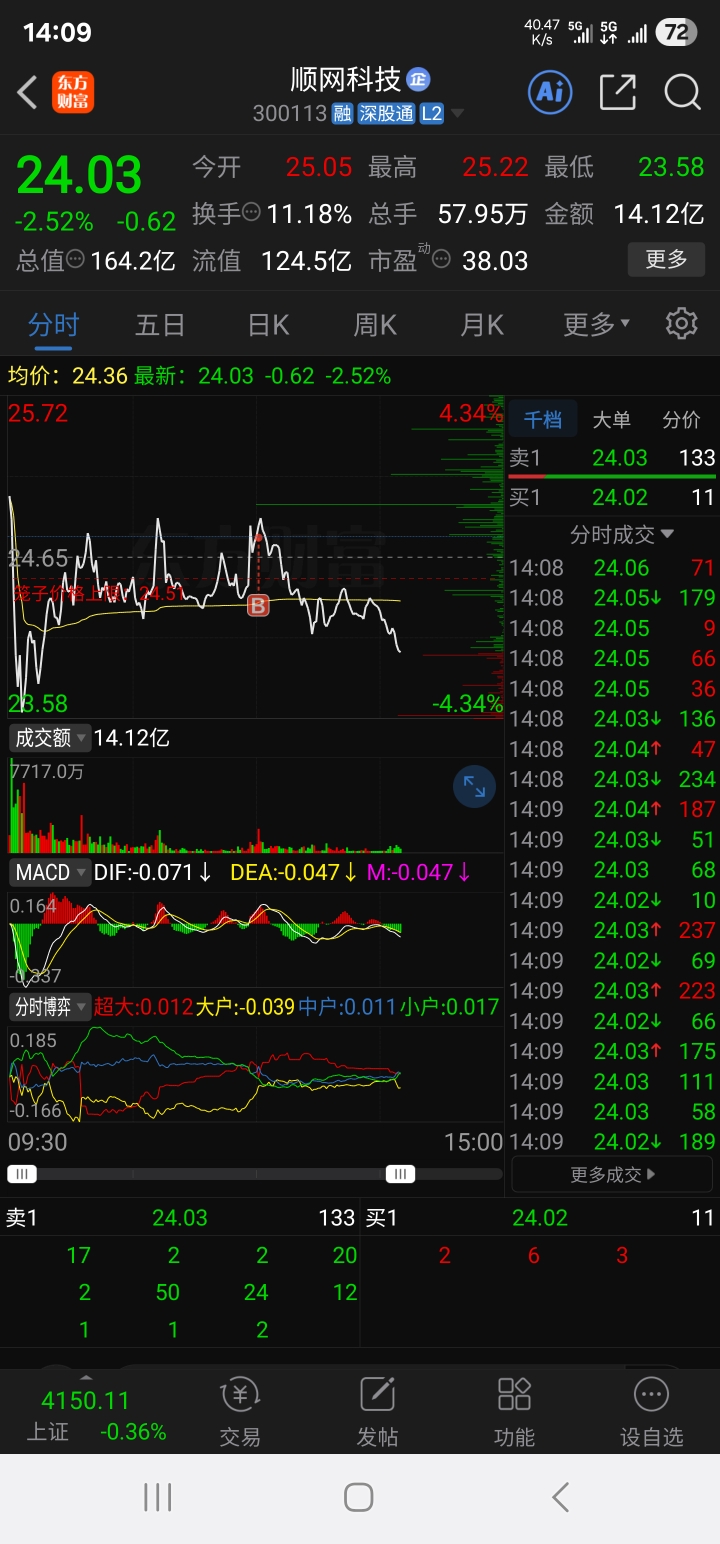Image resolution: width=720 pixels, height=1544 pixels.
Task: Open the Ai assistant icon
Action: [549, 93]
